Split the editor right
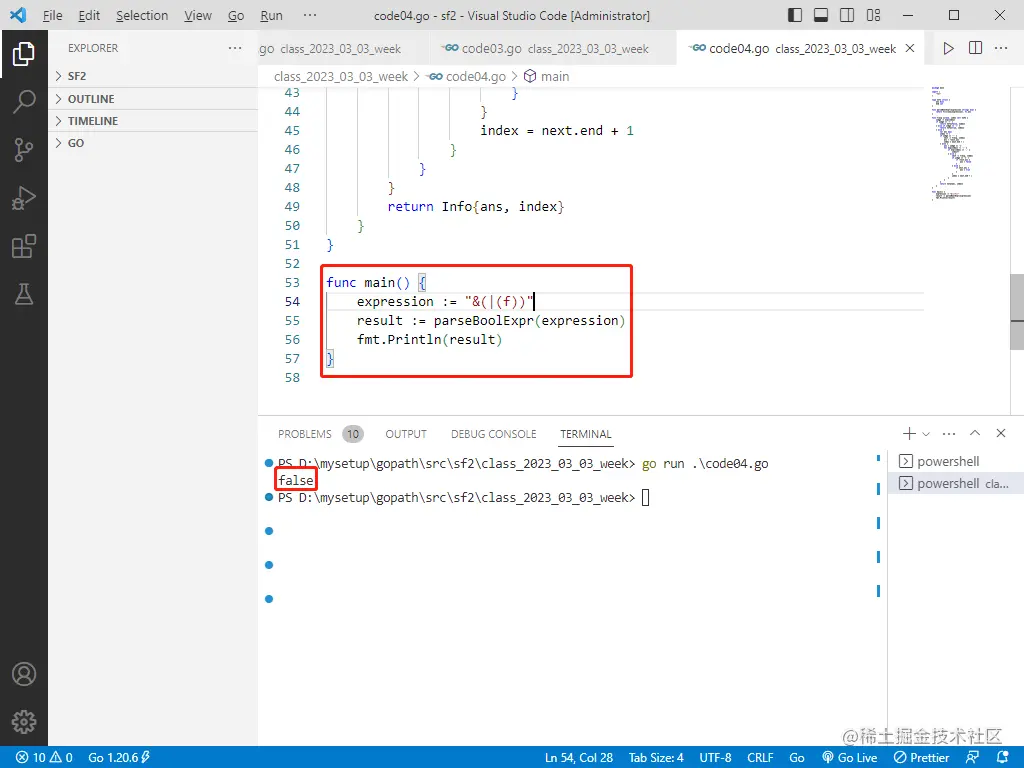The height and width of the screenshot is (768, 1024). click(x=975, y=48)
